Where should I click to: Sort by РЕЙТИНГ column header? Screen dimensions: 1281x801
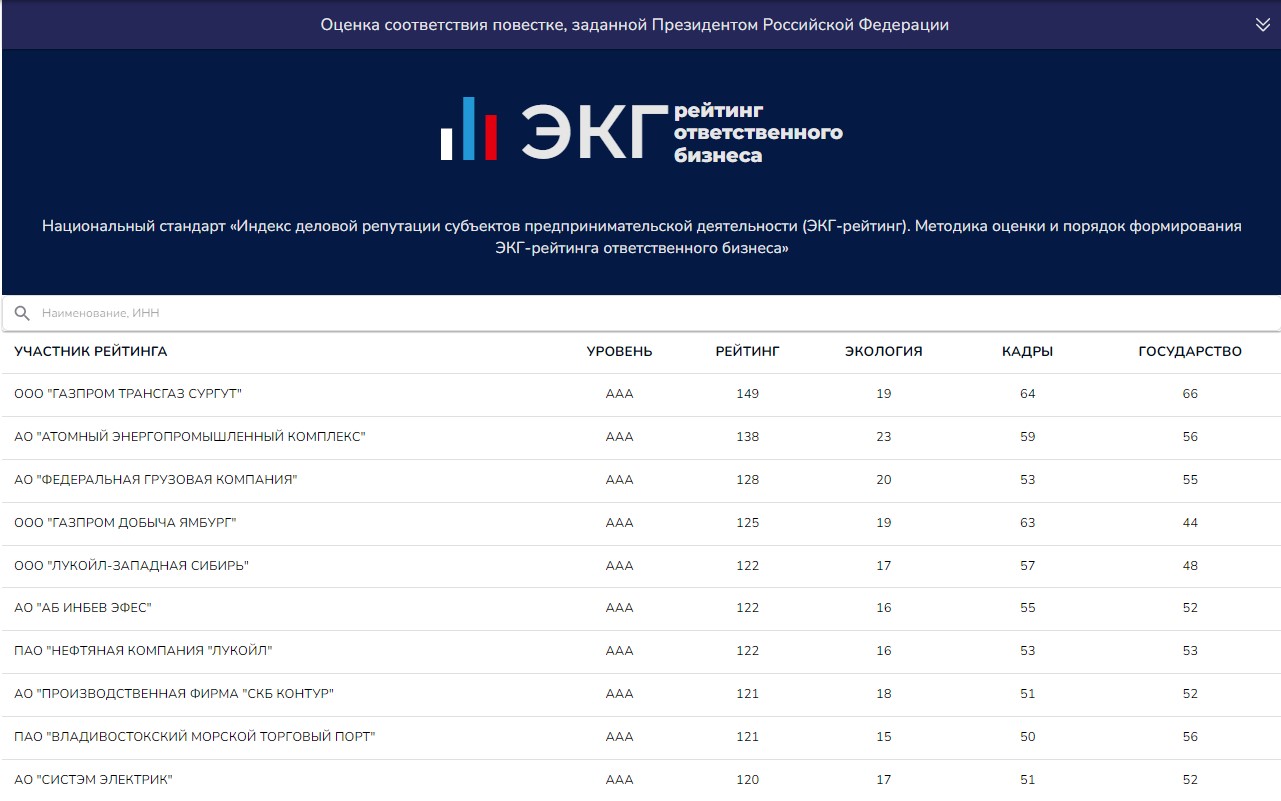coord(747,352)
